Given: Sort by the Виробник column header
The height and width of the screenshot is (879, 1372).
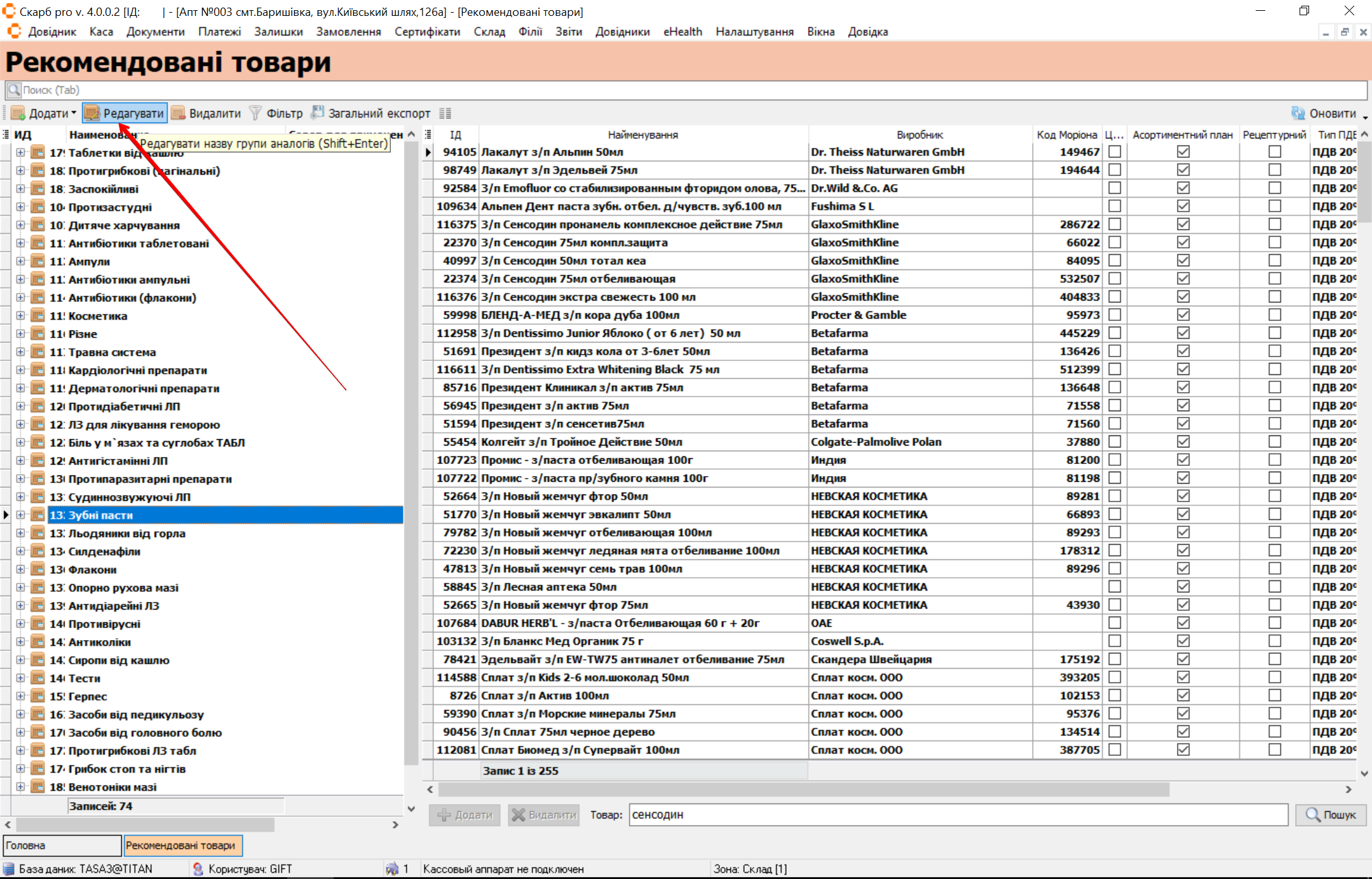Looking at the screenshot, I should [920, 135].
